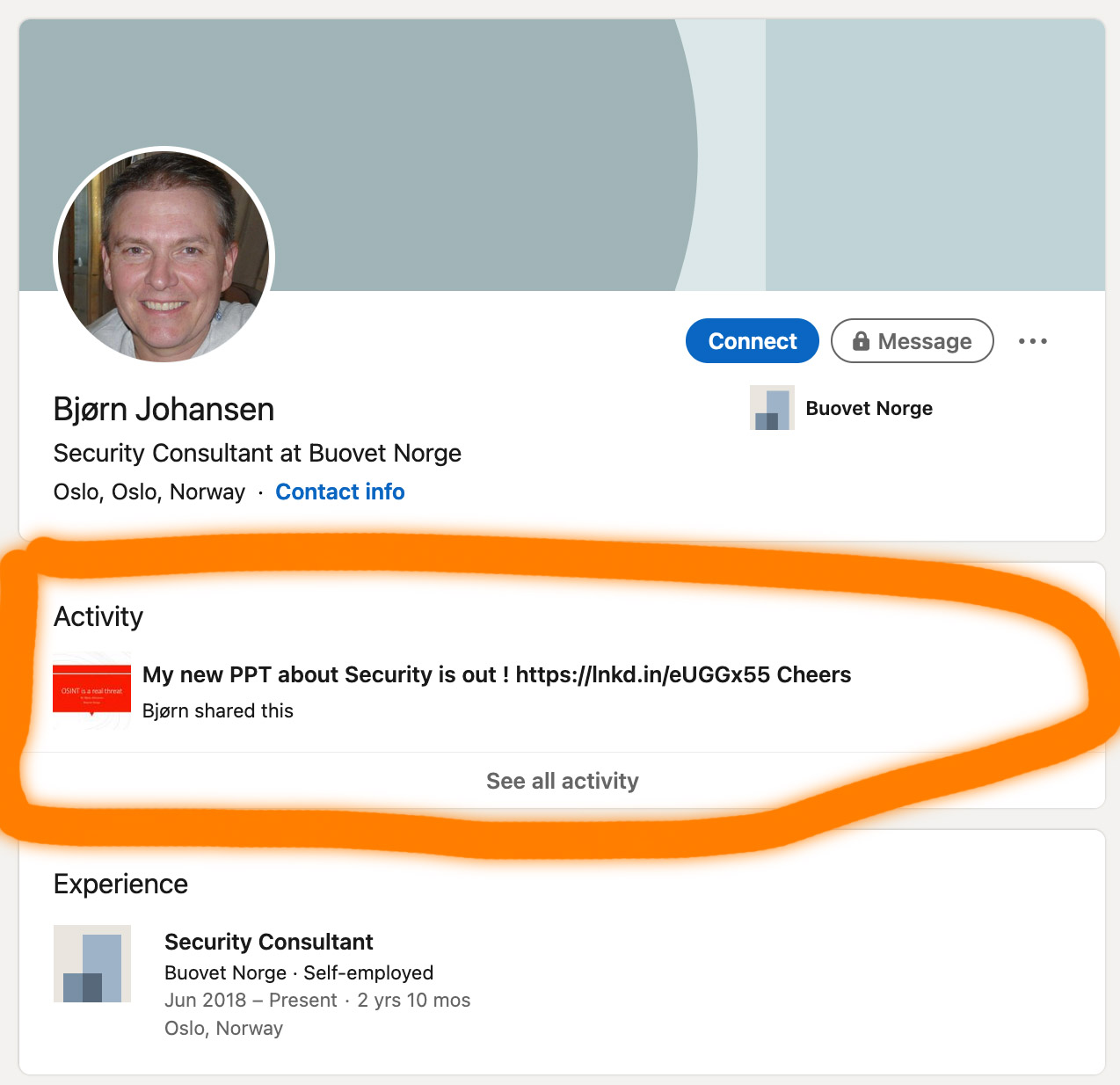Expand See all activity
Image resolution: width=1120 pixels, height=1085 pixels.
point(562,781)
